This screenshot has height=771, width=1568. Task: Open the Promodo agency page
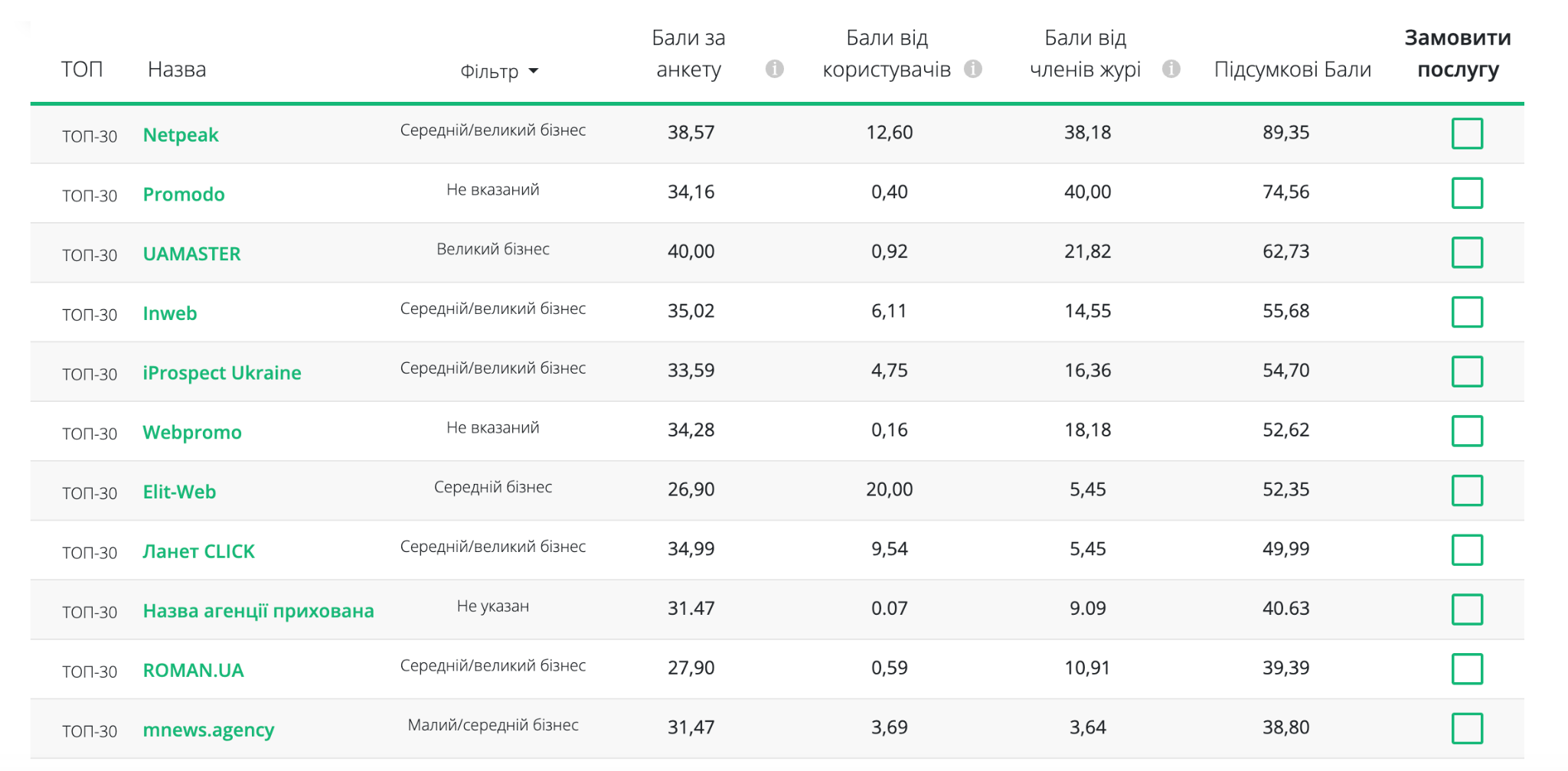[x=184, y=194]
